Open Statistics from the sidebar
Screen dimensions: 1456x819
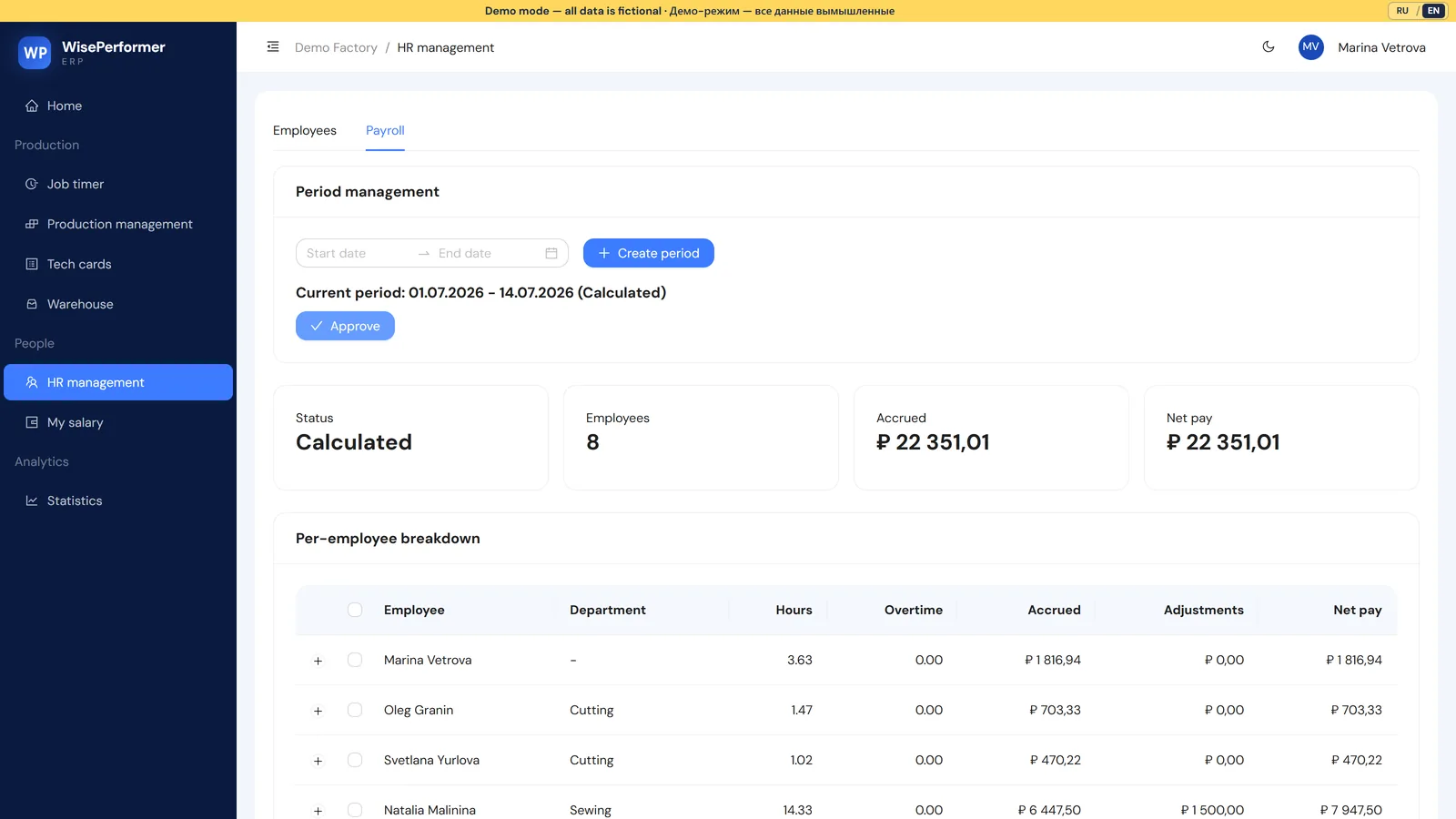(118, 500)
